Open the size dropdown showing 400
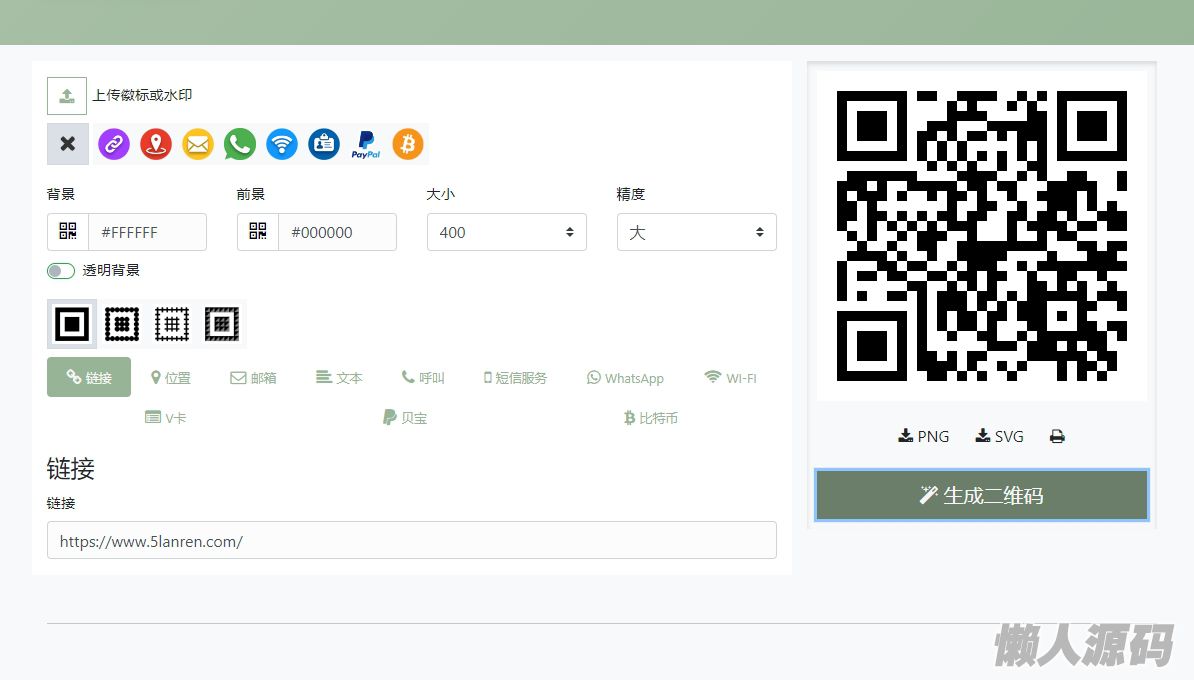This screenshot has width=1194, height=680. (506, 231)
